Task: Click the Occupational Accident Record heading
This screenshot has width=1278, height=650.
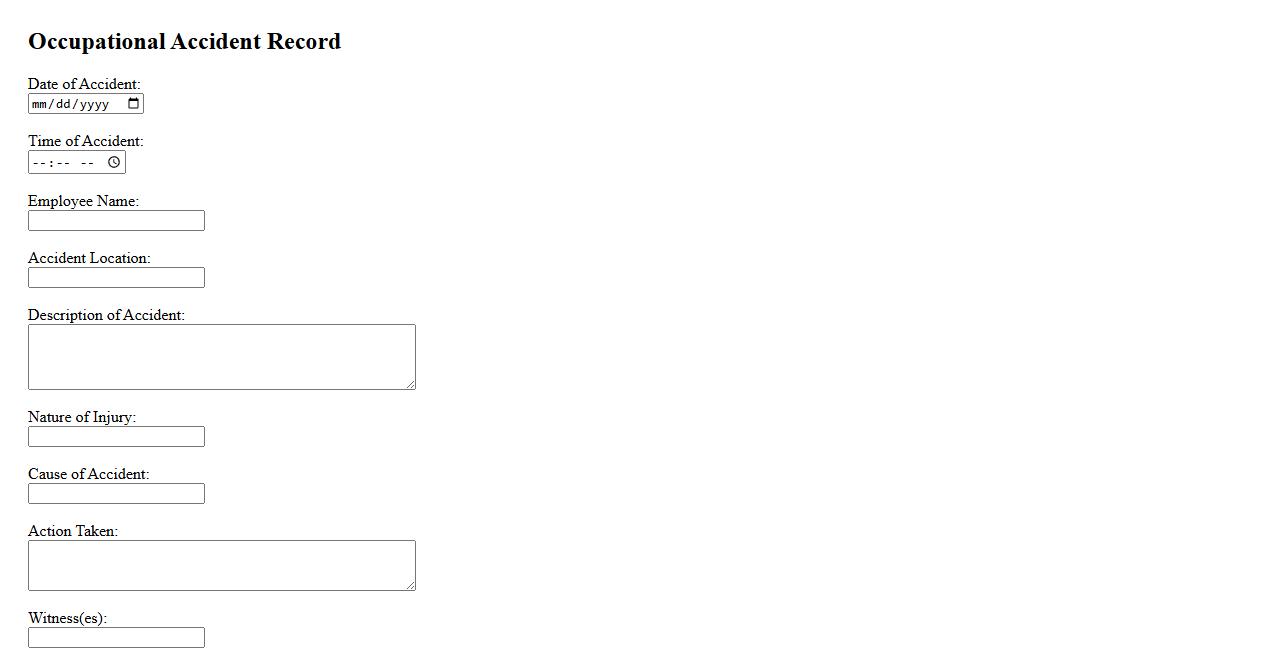Action: click(184, 42)
